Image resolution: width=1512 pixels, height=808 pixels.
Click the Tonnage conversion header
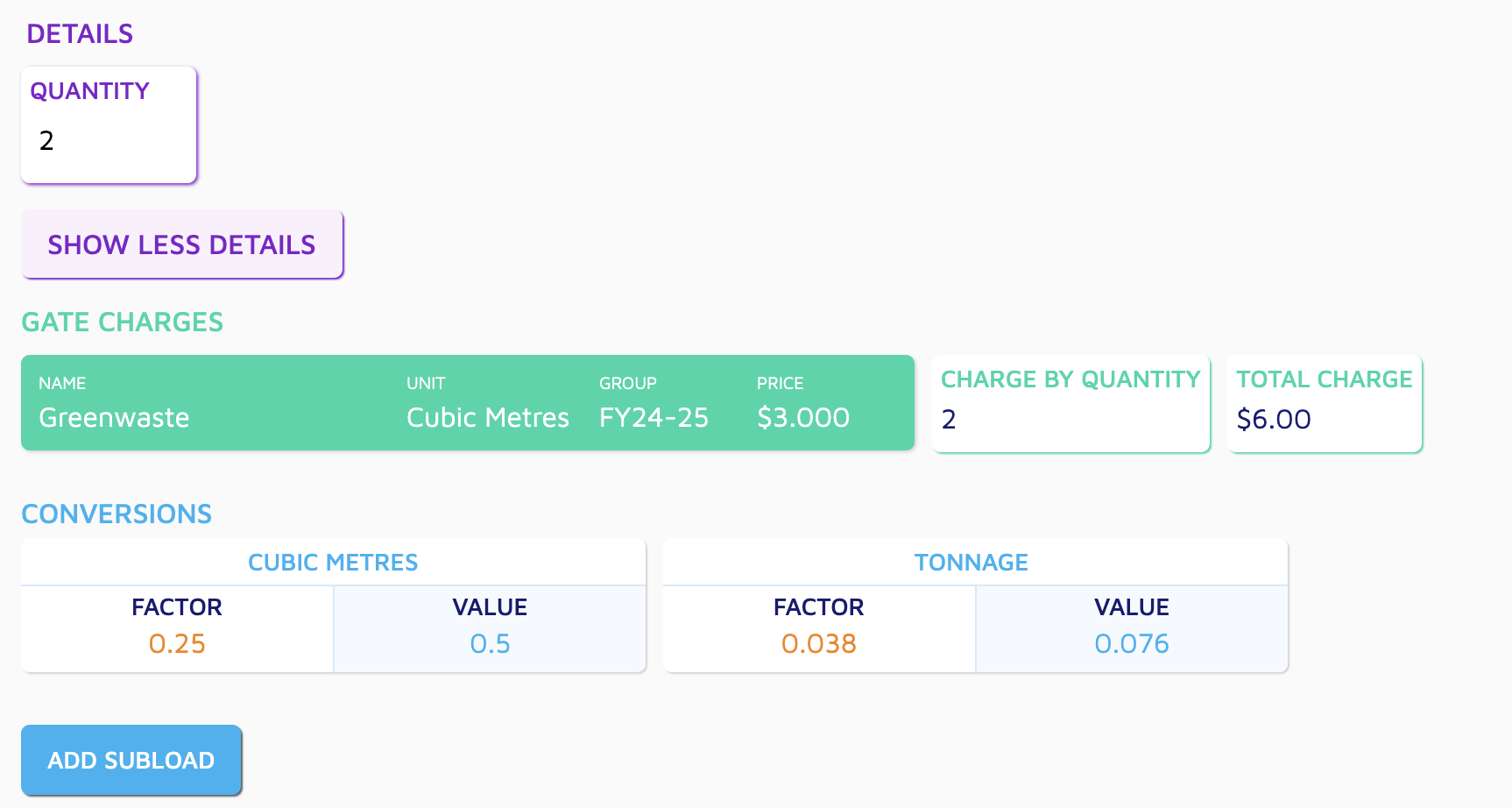click(x=971, y=563)
